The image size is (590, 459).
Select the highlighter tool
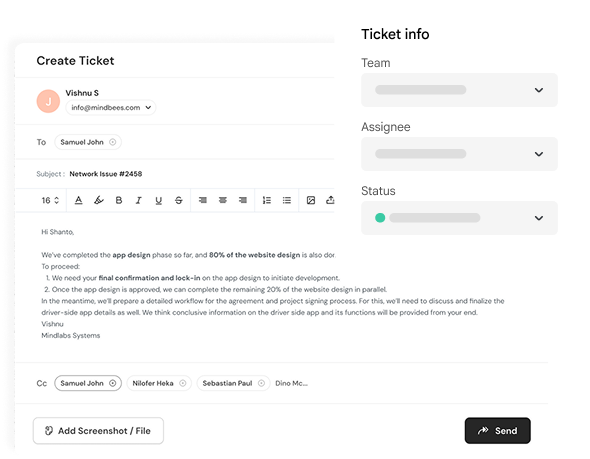99,200
